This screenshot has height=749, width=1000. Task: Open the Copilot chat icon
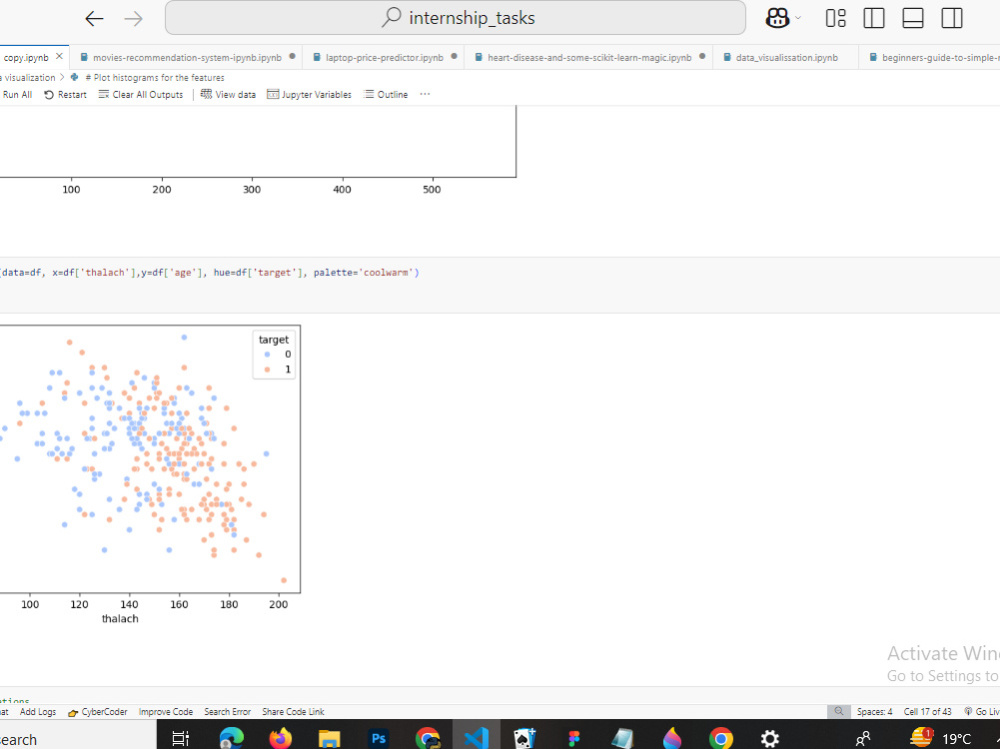point(777,18)
